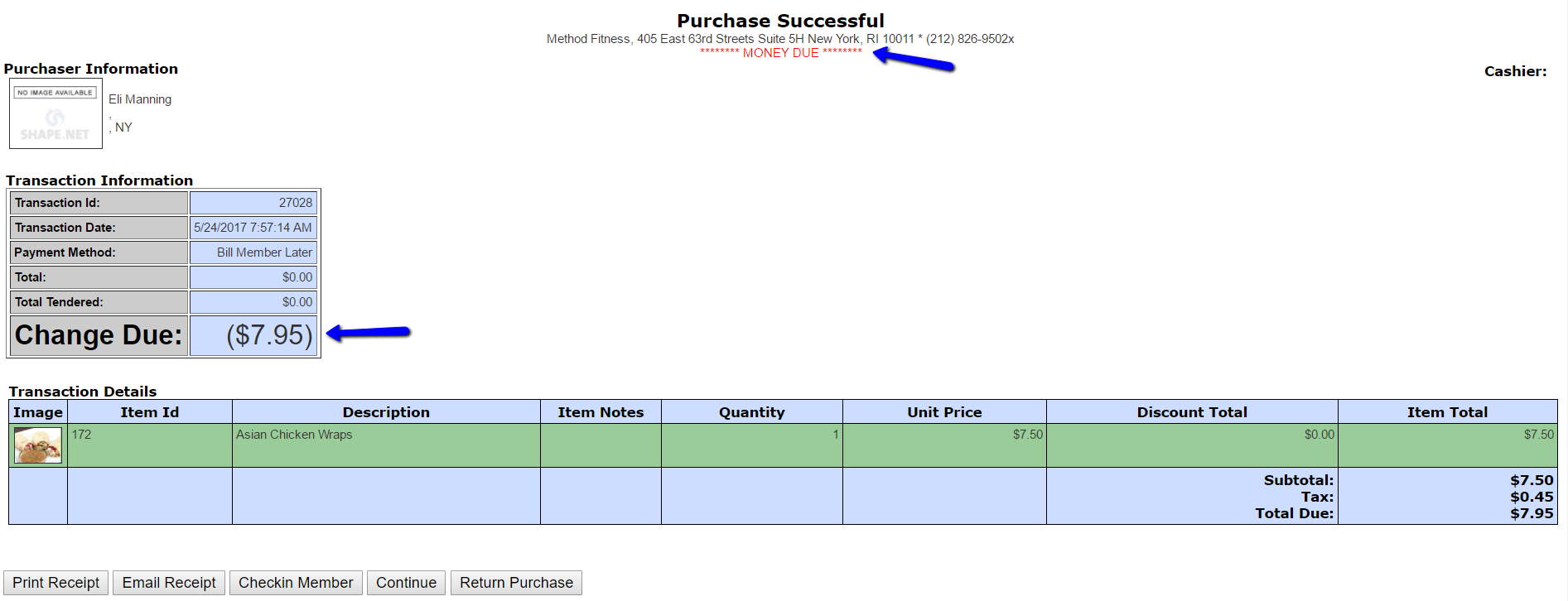1568x601 pixels.
Task: Continue to the next screen
Action: click(x=406, y=583)
